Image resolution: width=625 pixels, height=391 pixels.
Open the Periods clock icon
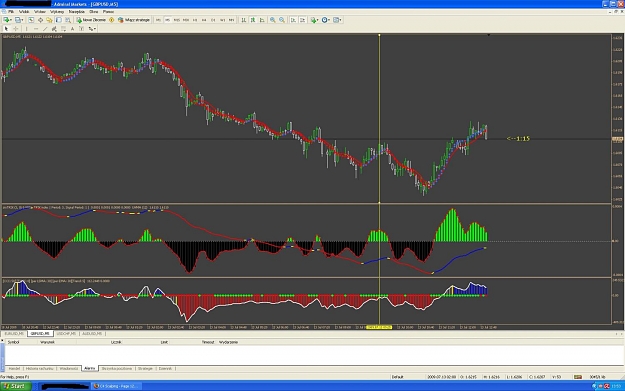pyautogui.click(x=325, y=20)
